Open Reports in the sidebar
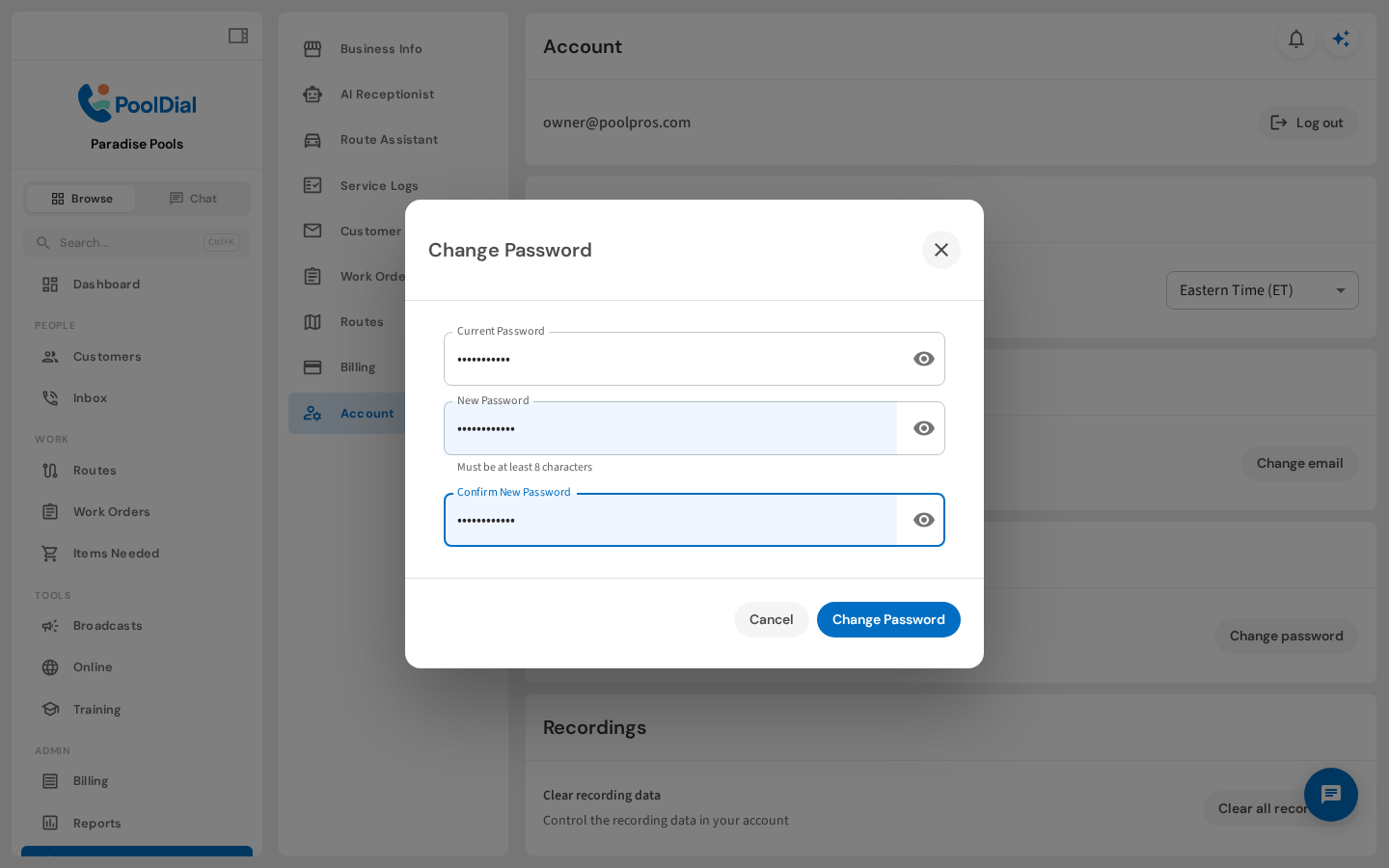This screenshot has height=868, width=1389. pyautogui.click(x=137, y=824)
